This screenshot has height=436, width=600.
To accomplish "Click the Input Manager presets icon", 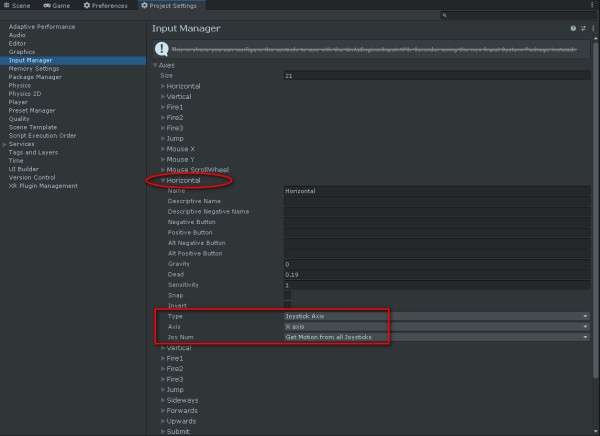I will click(x=582, y=29).
